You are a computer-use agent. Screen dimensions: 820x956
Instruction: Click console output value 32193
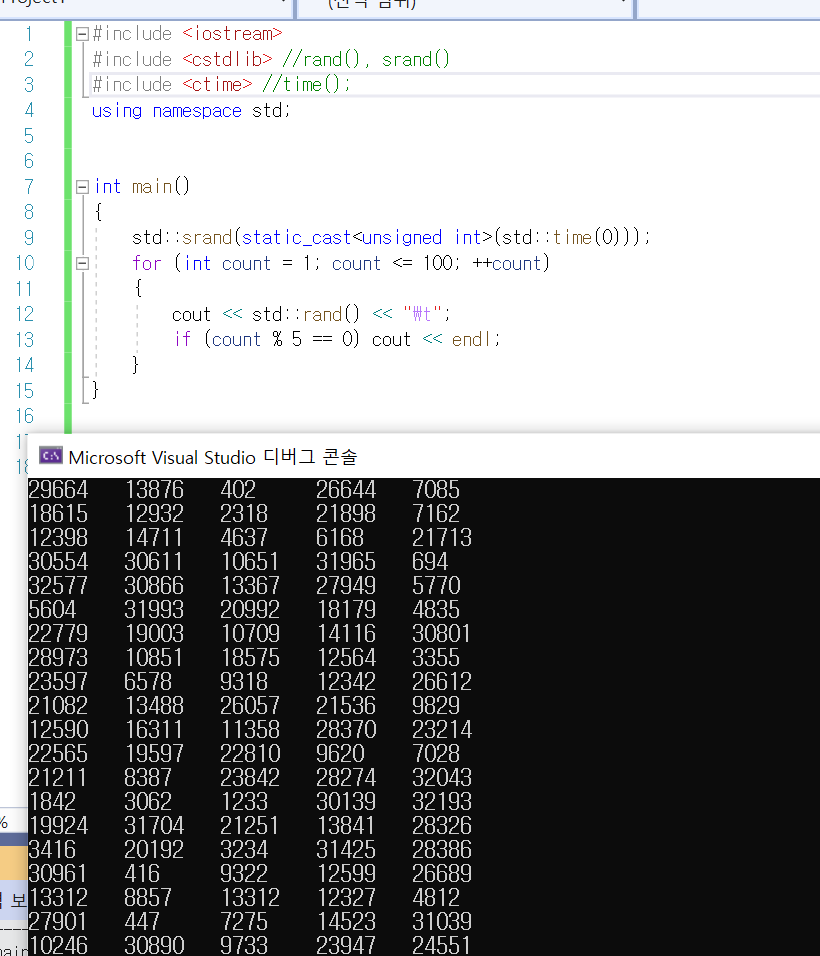click(442, 802)
